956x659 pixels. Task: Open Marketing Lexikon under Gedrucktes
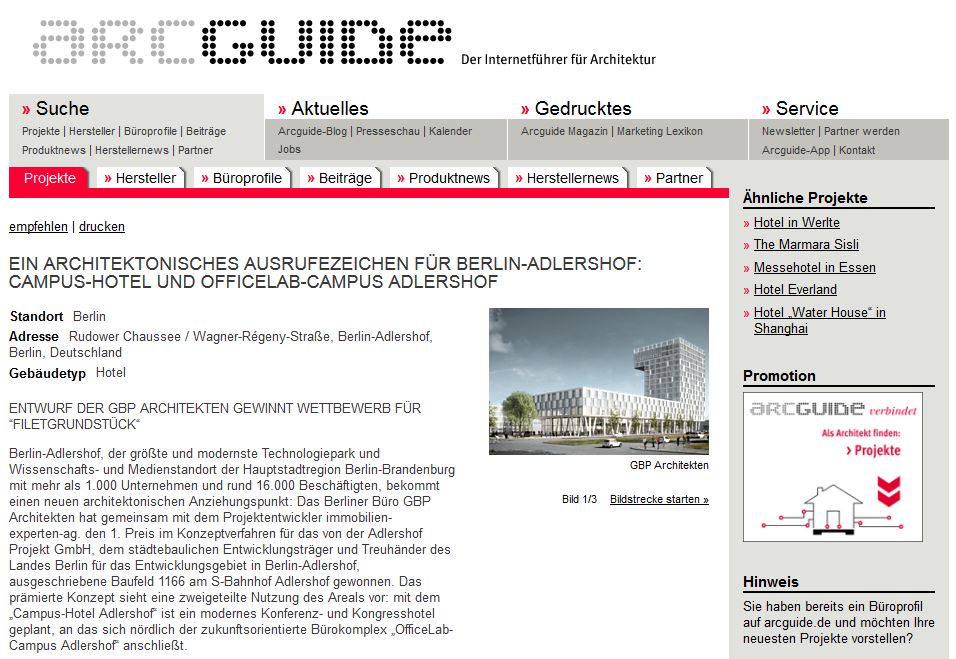tap(660, 131)
